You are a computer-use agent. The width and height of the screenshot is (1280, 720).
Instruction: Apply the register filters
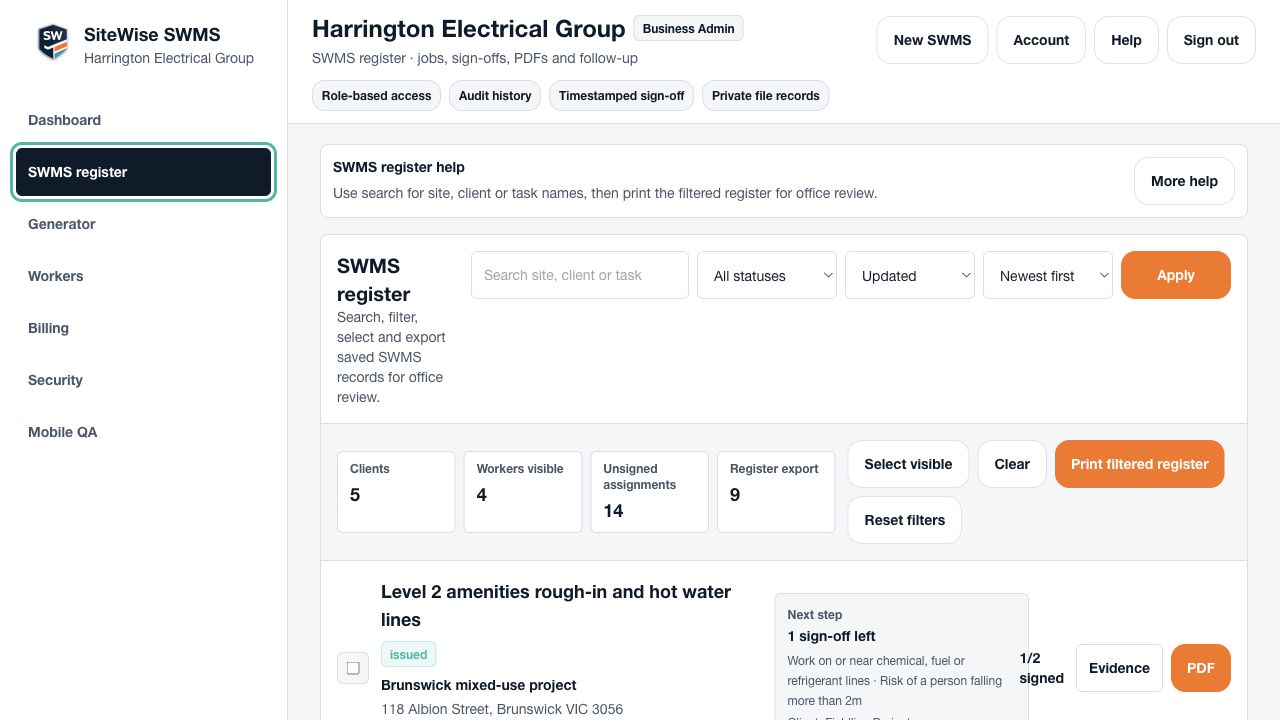[1176, 275]
